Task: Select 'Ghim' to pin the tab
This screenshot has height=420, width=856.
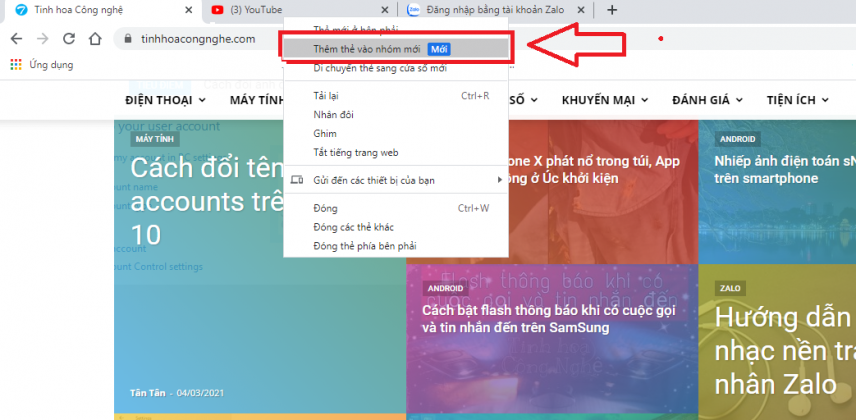Action: [x=325, y=133]
